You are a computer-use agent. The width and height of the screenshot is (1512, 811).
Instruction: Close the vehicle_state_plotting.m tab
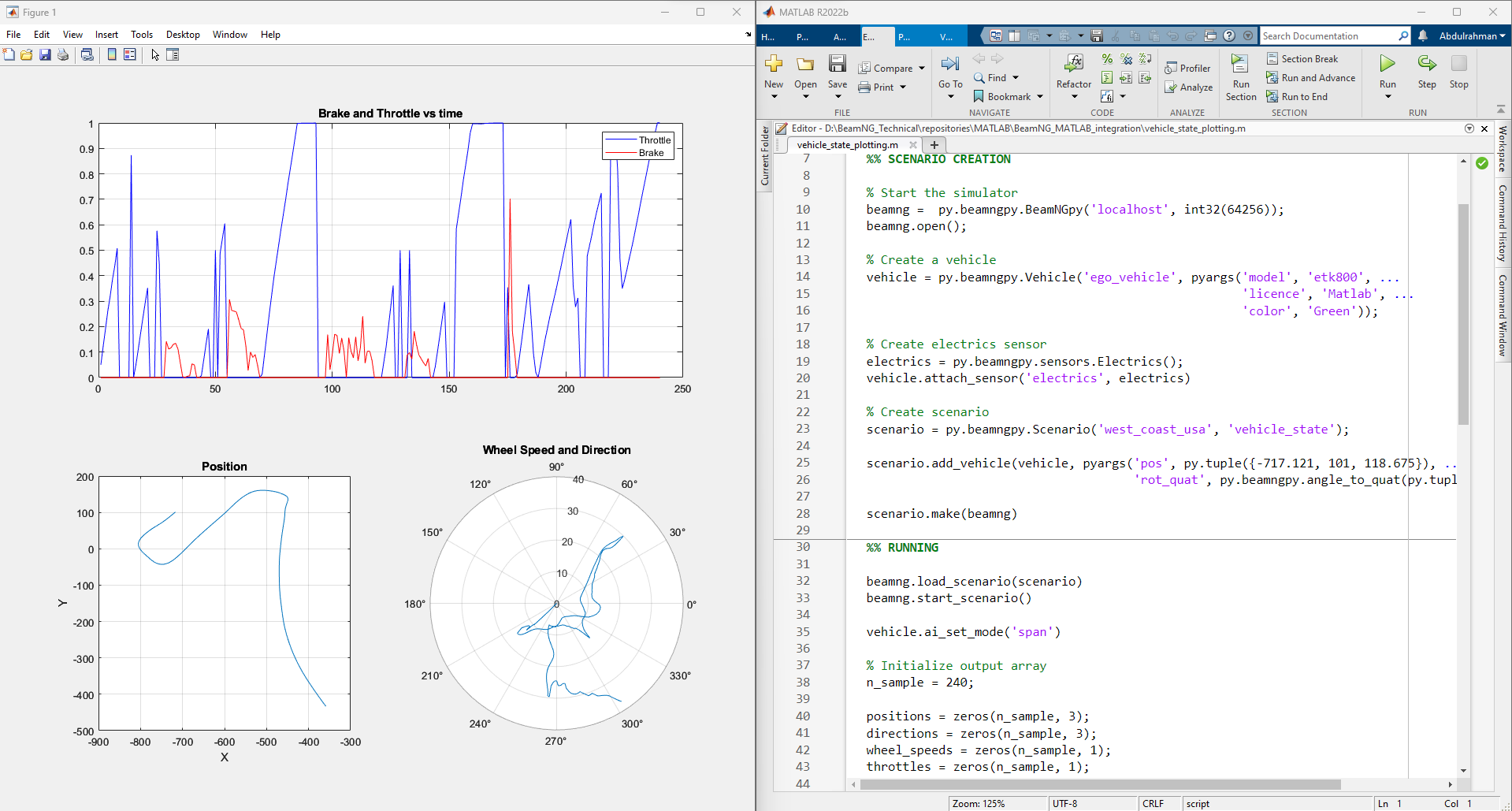(913, 145)
